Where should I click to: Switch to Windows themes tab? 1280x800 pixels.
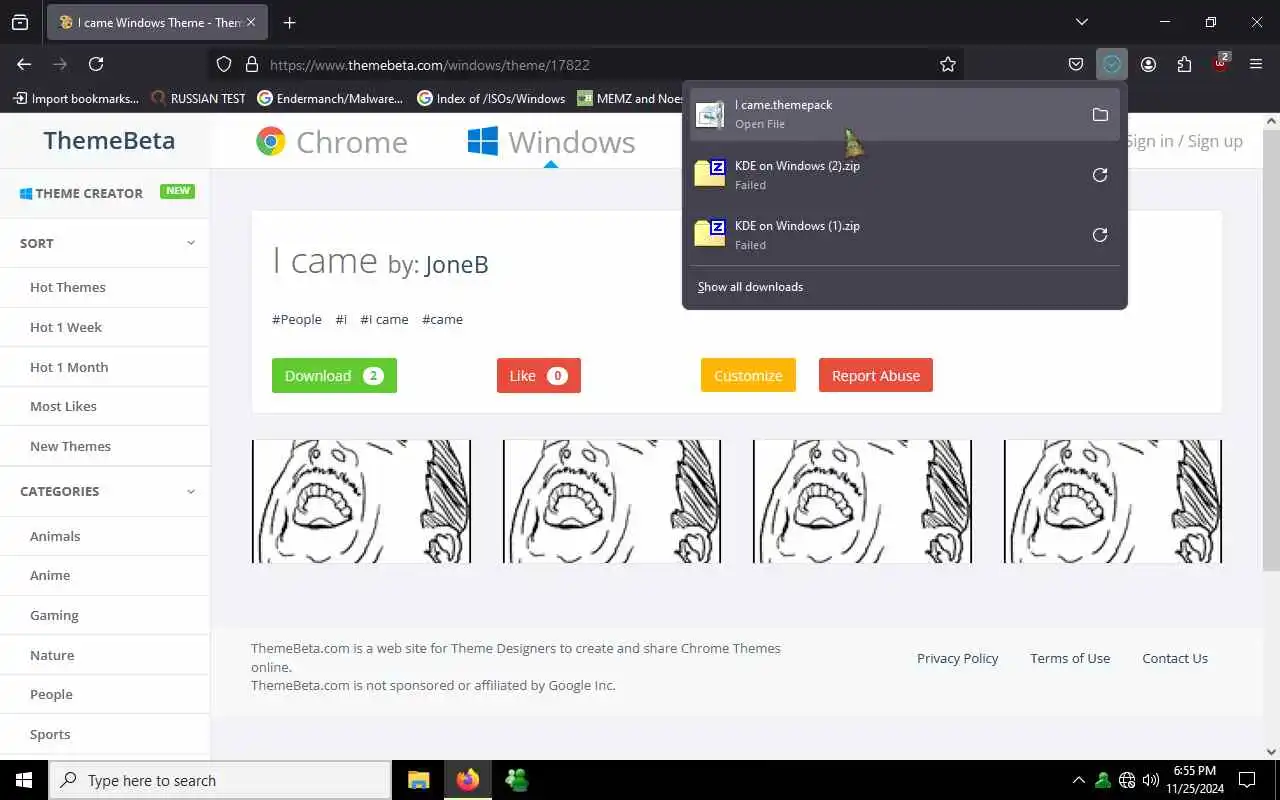pyautogui.click(x=551, y=142)
